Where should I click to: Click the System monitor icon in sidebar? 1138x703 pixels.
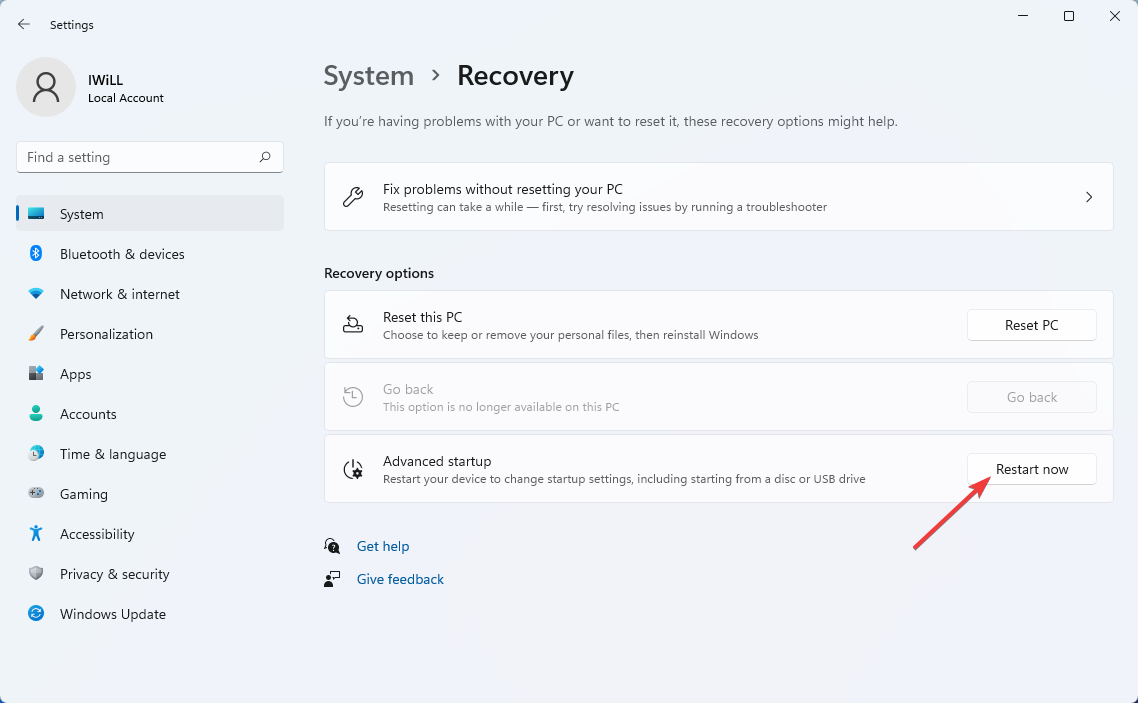pyautogui.click(x=36, y=214)
